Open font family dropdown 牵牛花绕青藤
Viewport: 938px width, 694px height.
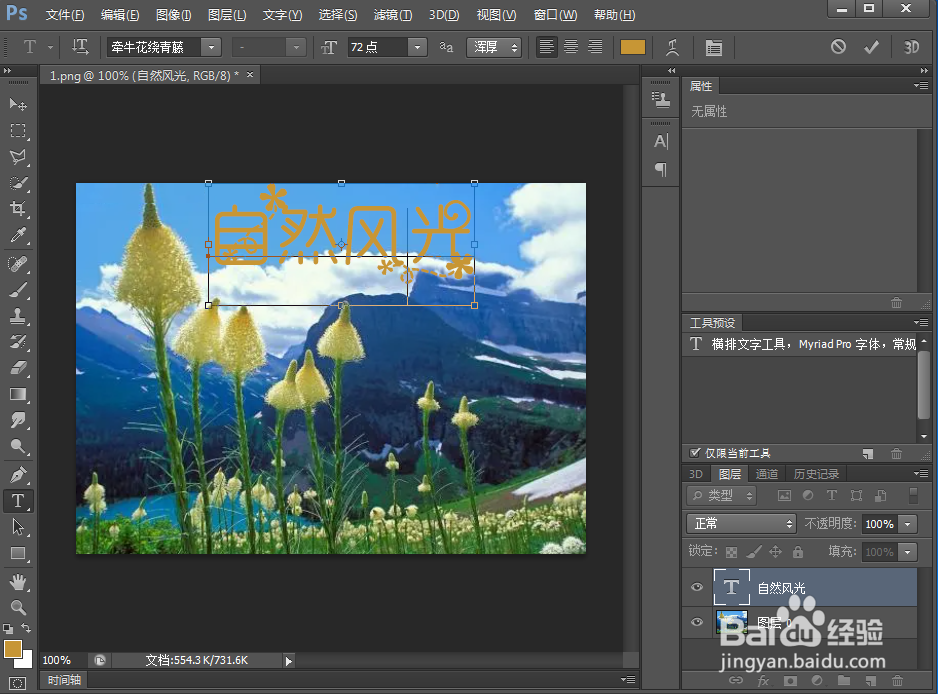point(212,47)
